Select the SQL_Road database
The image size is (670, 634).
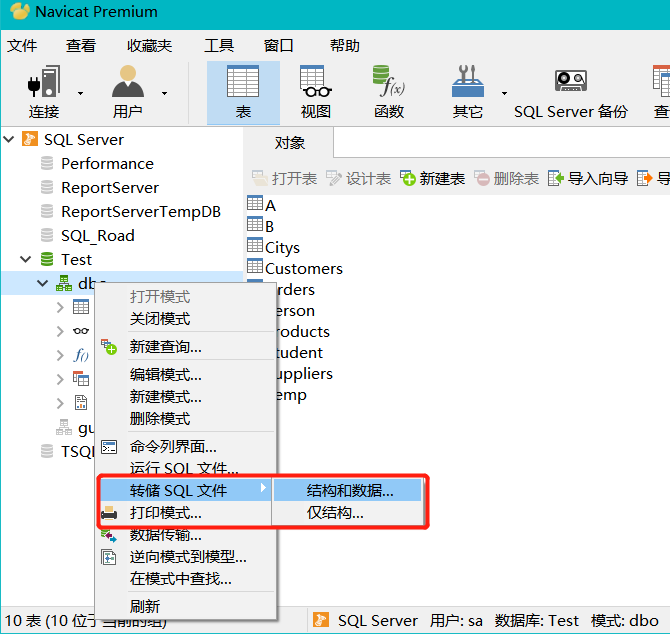coord(98,235)
